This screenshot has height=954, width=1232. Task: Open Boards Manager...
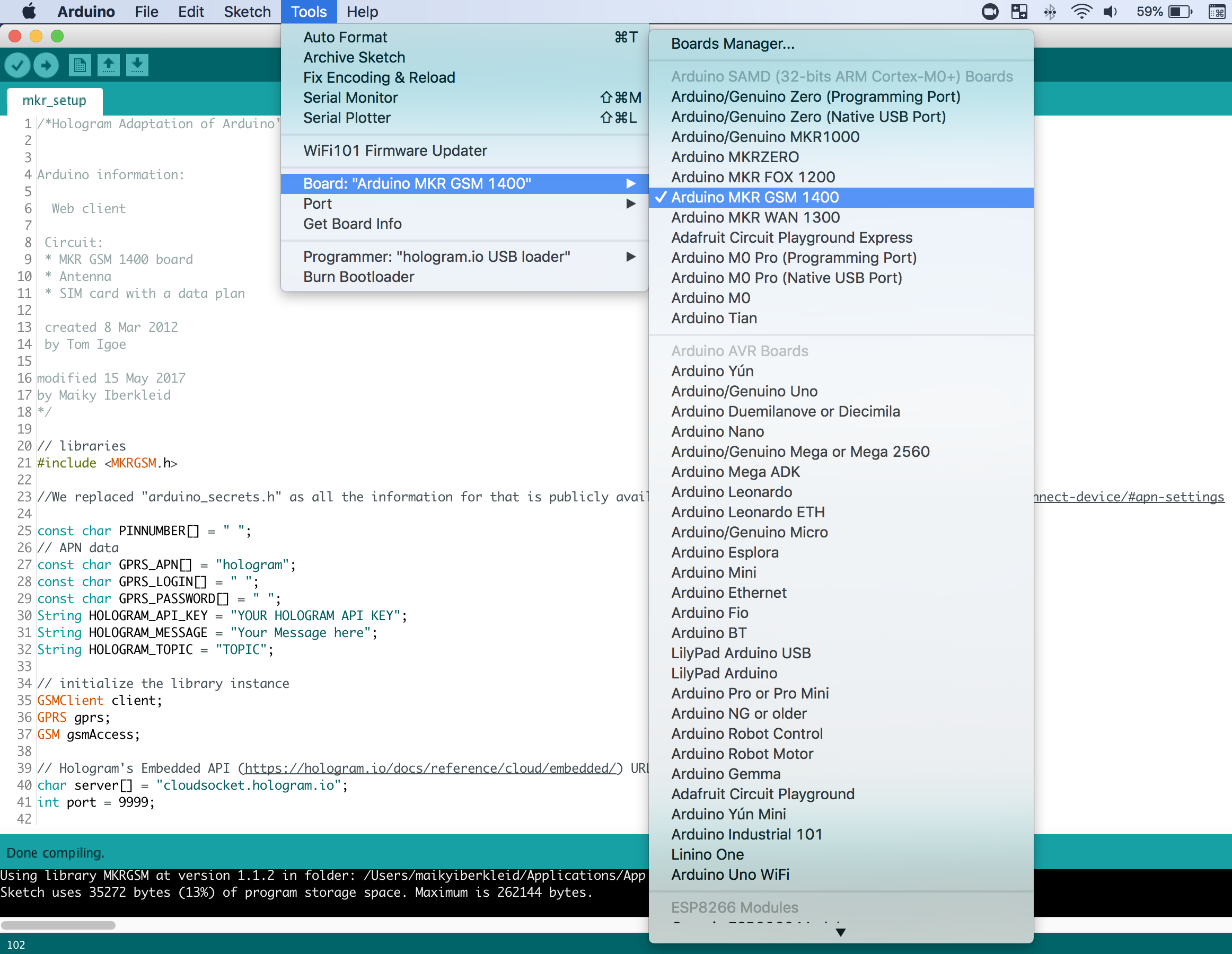841,44
